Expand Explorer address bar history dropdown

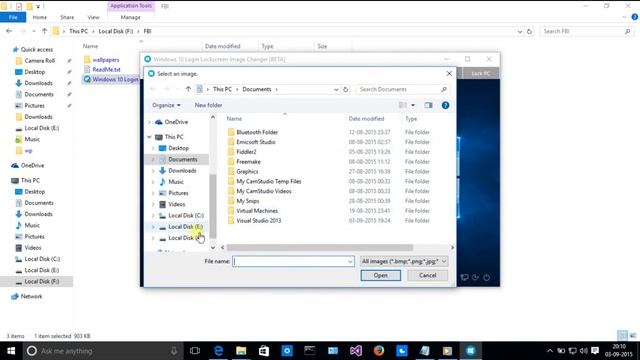coord(520,31)
